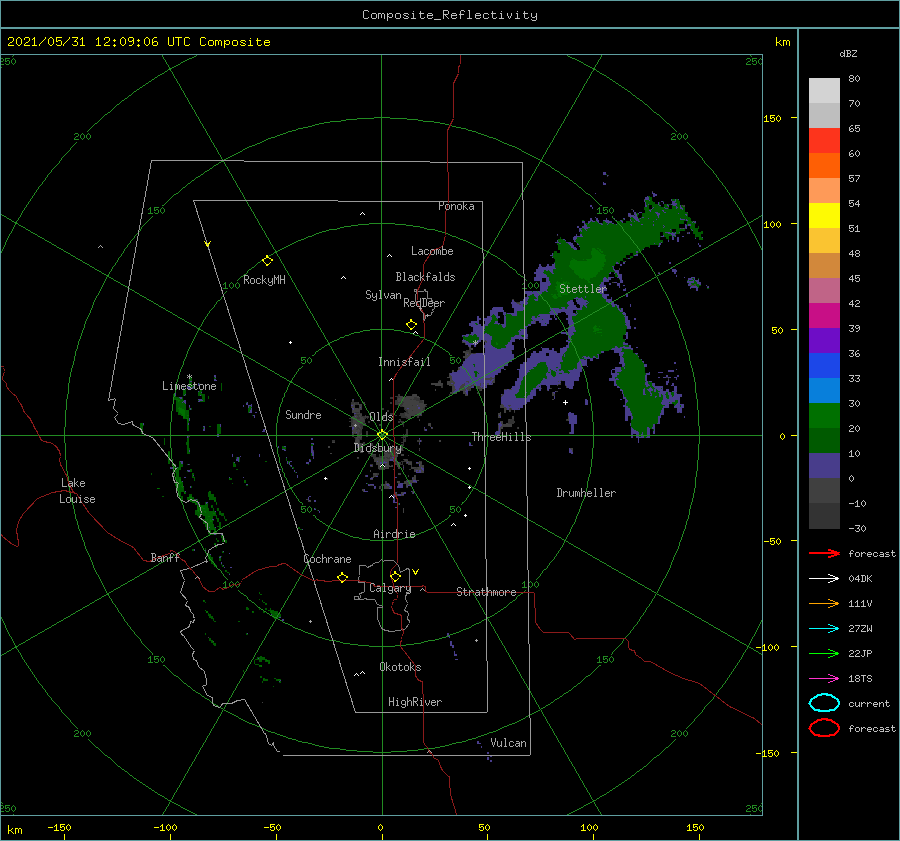Select the orange 111V arrow icon
This screenshot has height=841, width=900.
(824, 603)
